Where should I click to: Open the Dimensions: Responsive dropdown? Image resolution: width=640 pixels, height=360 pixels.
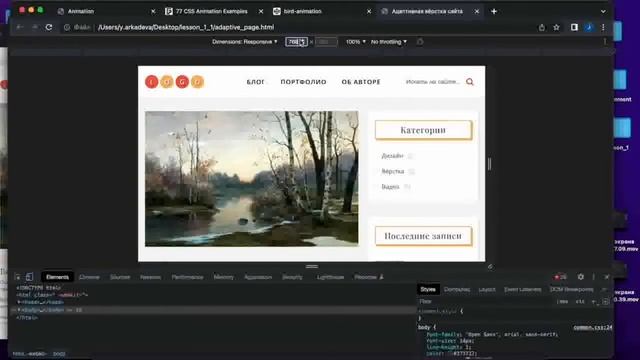click(244, 42)
